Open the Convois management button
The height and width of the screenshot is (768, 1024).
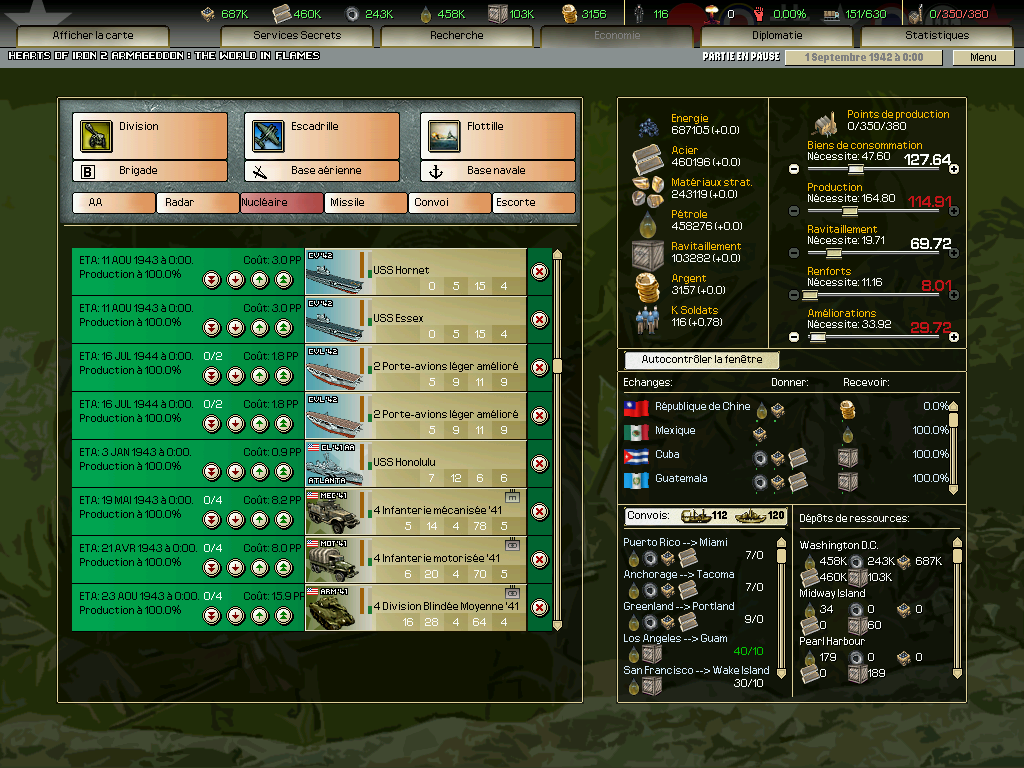point(705,516)
